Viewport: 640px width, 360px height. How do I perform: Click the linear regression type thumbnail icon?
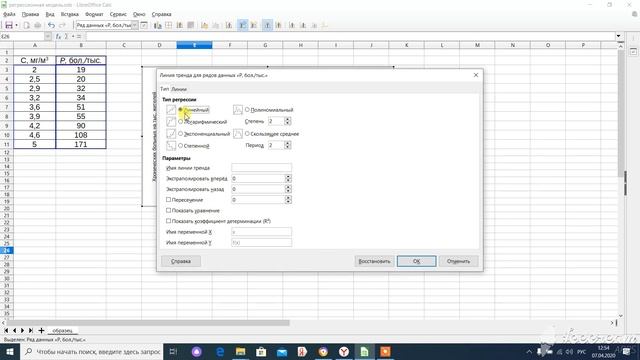tap(171, 110)
